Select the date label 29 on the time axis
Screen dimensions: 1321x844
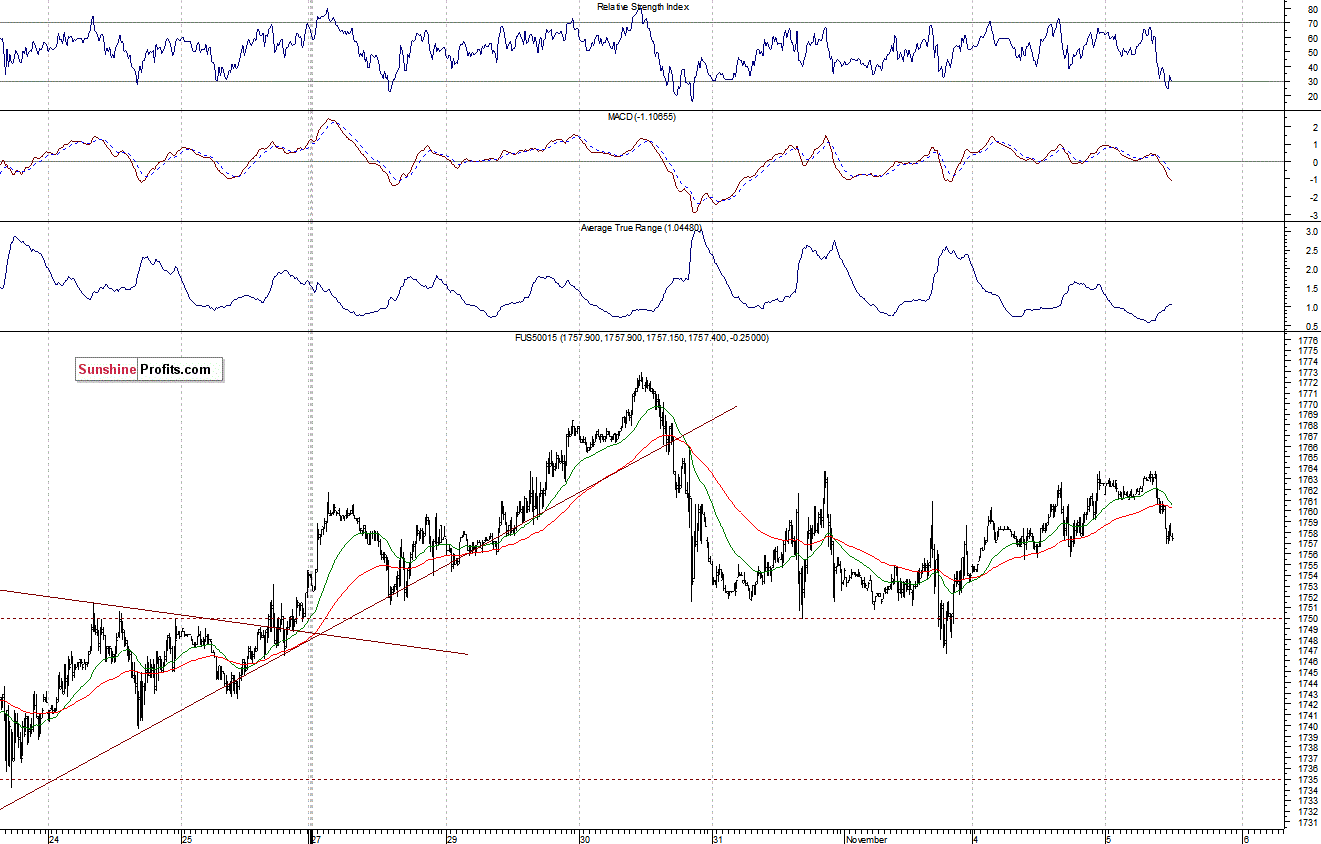(x=452, y=840)
